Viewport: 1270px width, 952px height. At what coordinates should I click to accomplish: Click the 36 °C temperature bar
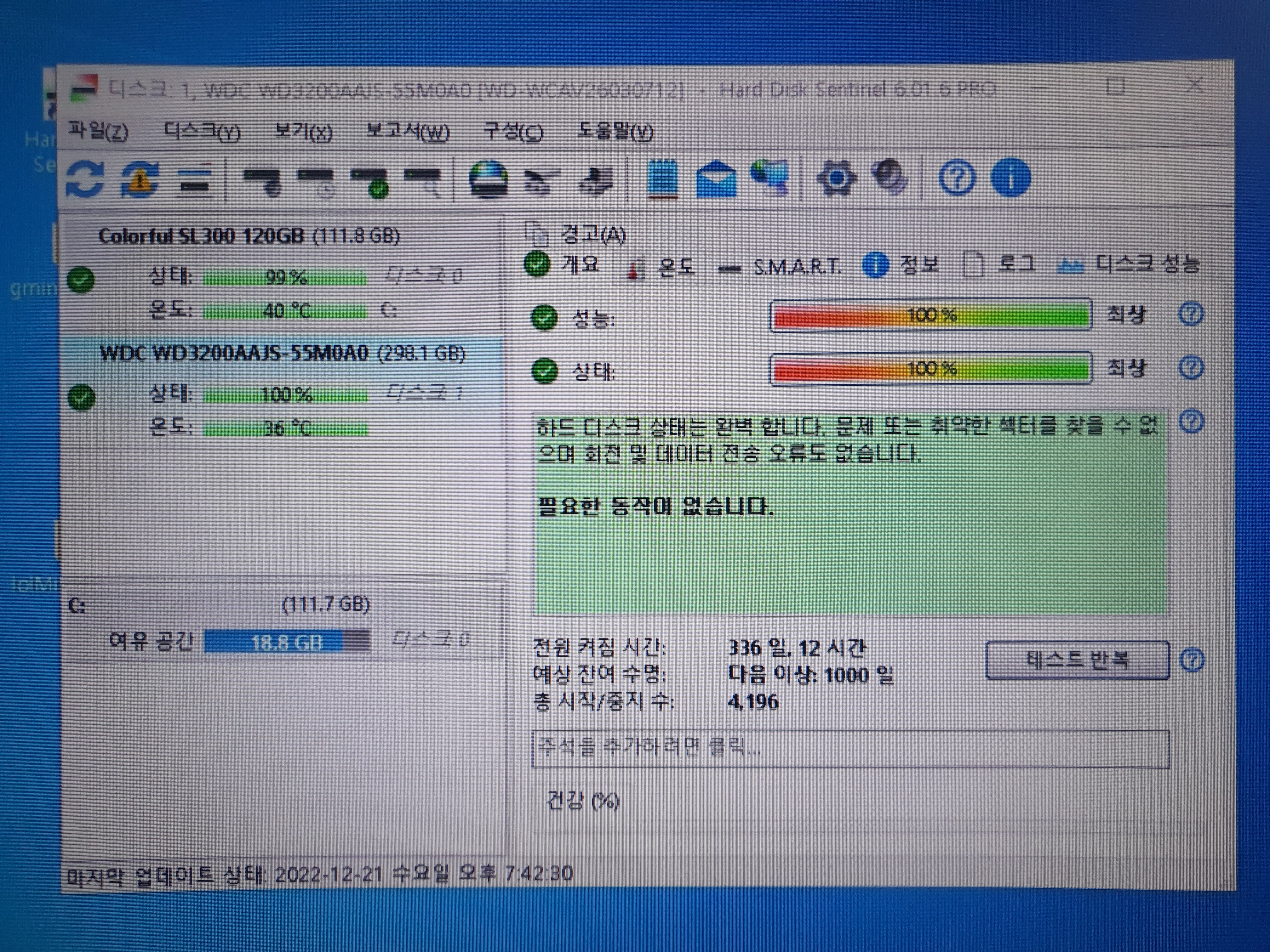[285, 429]
